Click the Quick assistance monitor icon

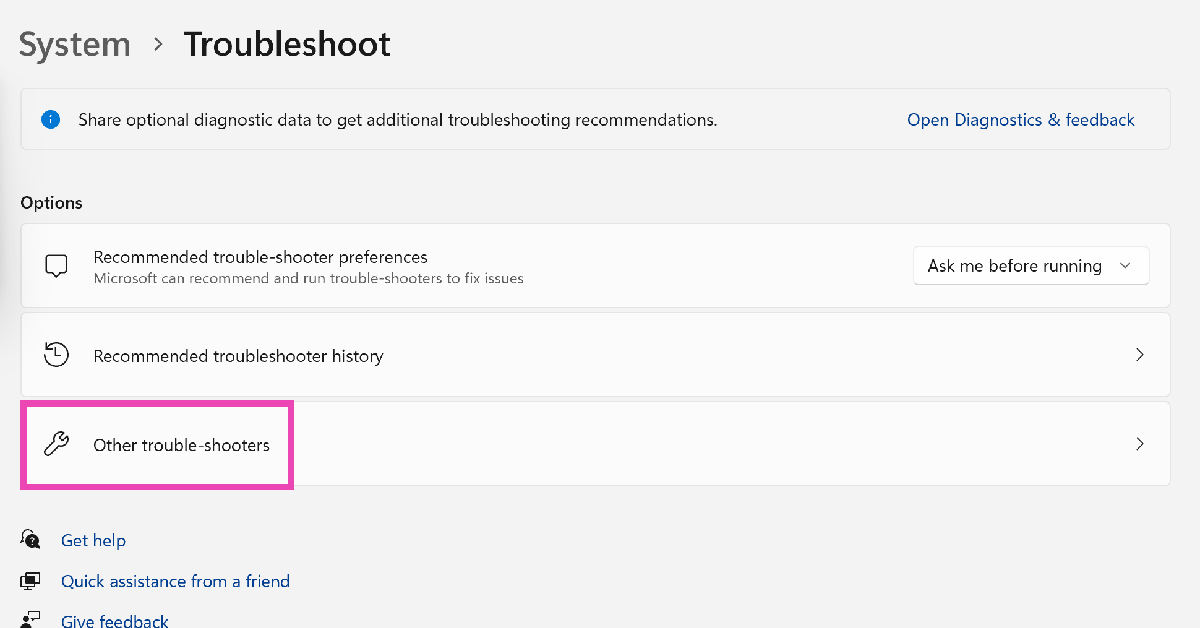coord(31,581)
